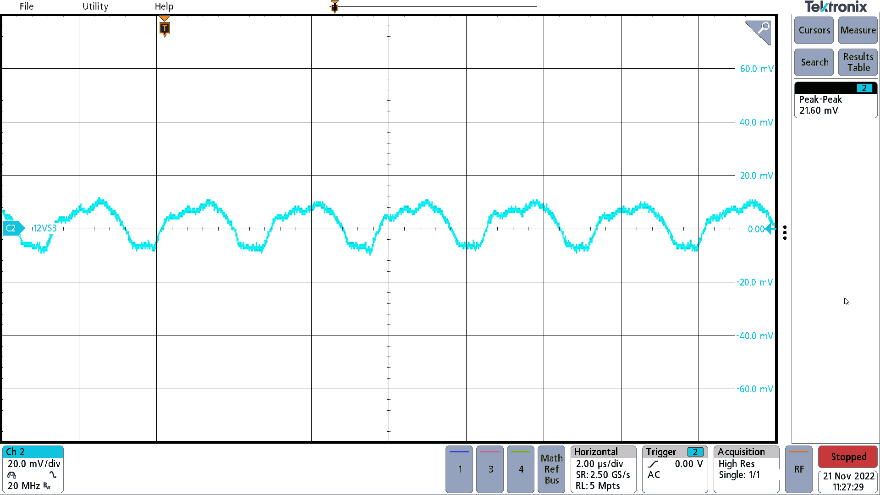Click the date and time display

[848, 481]
